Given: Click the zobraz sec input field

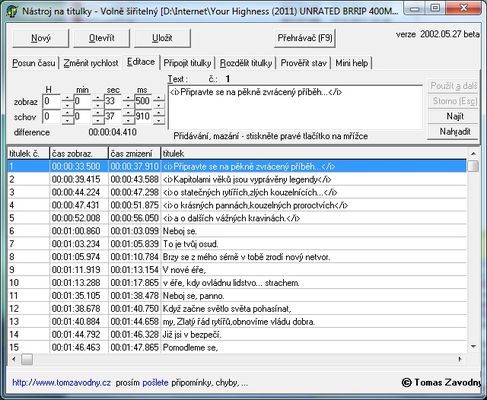Looking at the screenshot, I should [x=113, y=101].
